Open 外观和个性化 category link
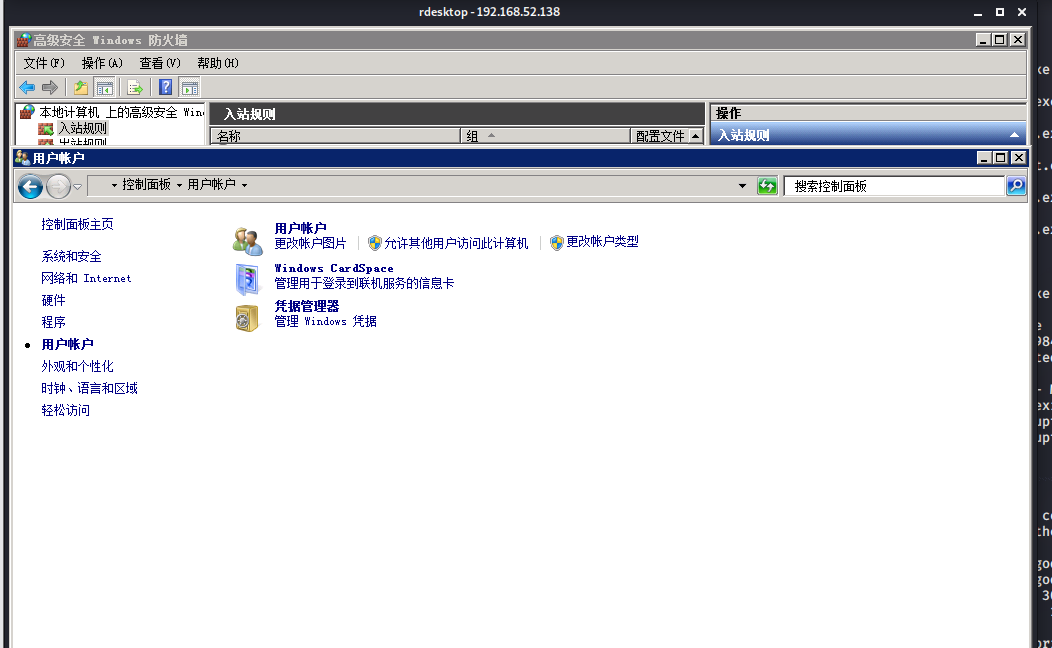Viewport: 1052px width, 648px height. click(x=77, y=367)
